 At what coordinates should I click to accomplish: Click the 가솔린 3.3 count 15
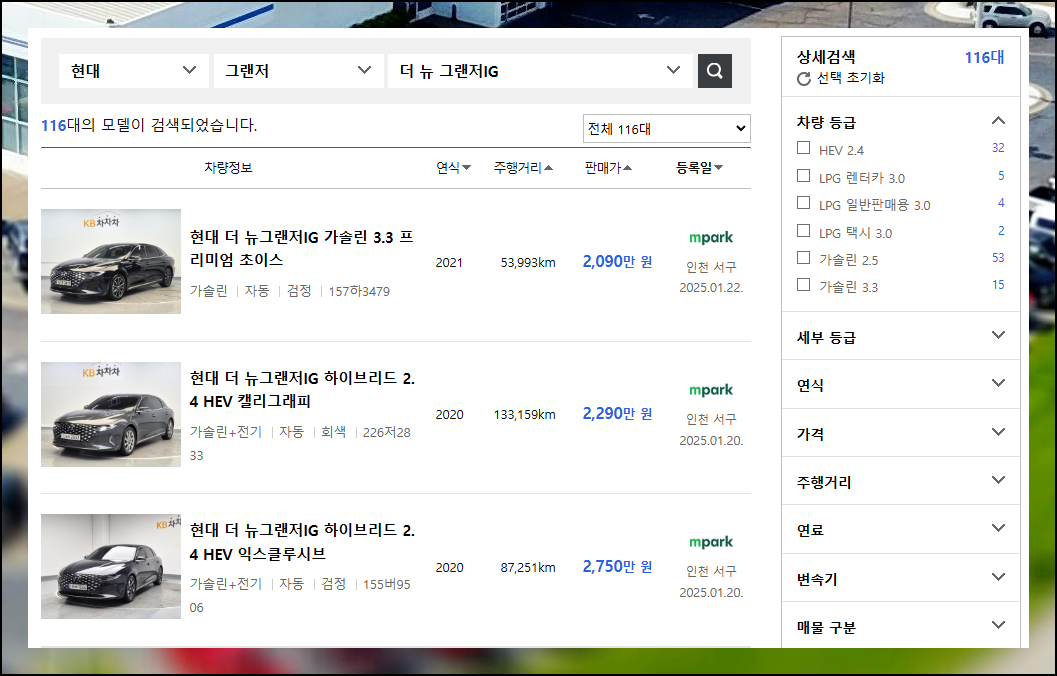(998, 284)
